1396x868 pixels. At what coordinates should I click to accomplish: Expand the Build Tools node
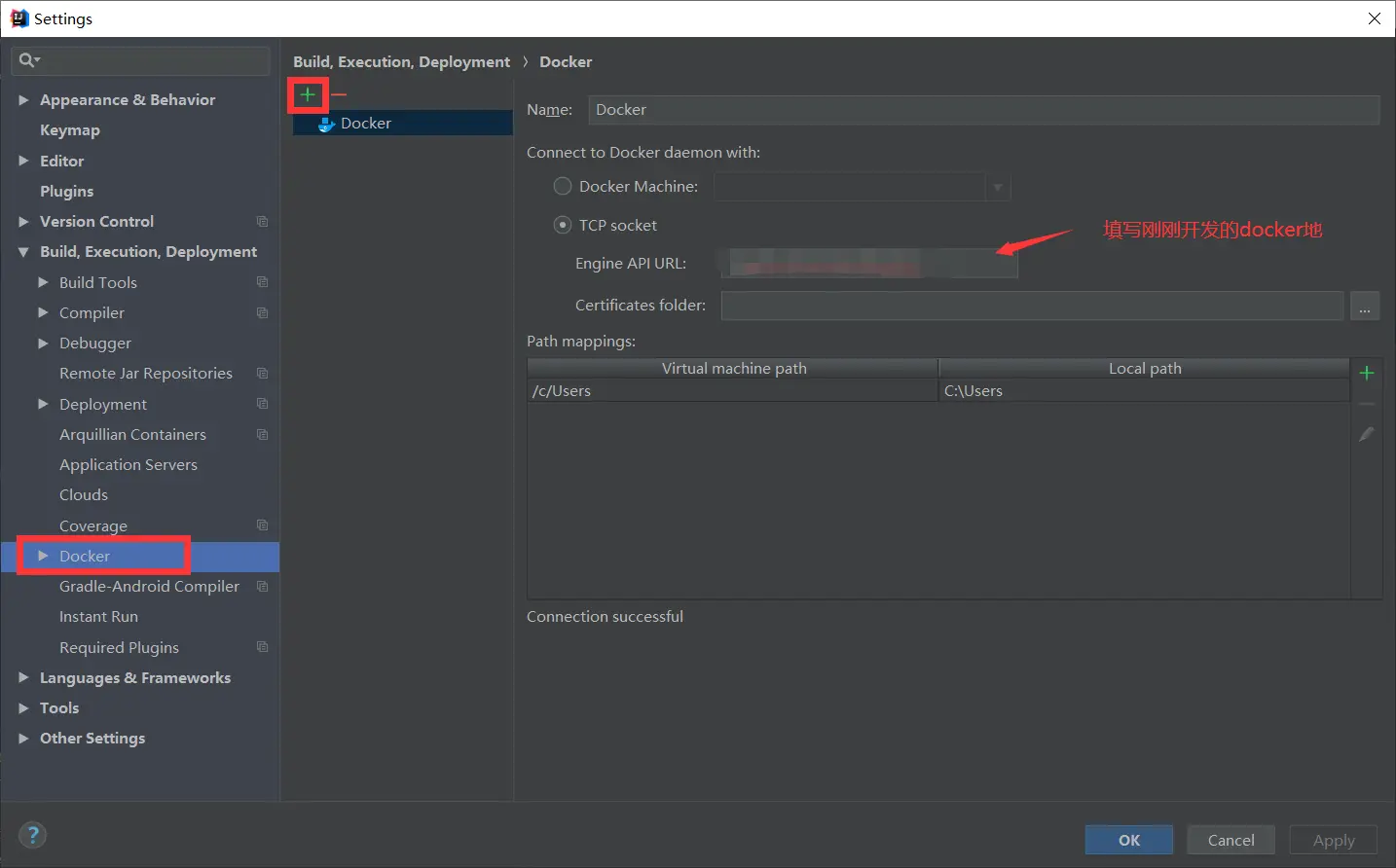[x=43, y=282]
